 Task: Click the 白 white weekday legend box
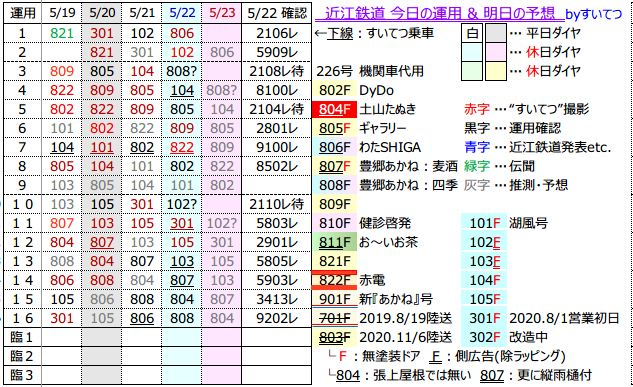[472, 33]
